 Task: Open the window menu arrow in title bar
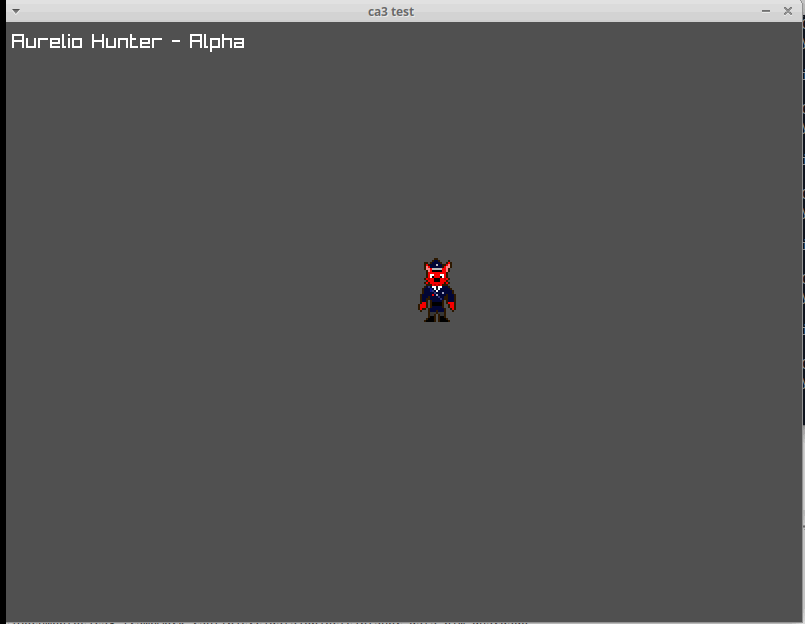[16, 11]
